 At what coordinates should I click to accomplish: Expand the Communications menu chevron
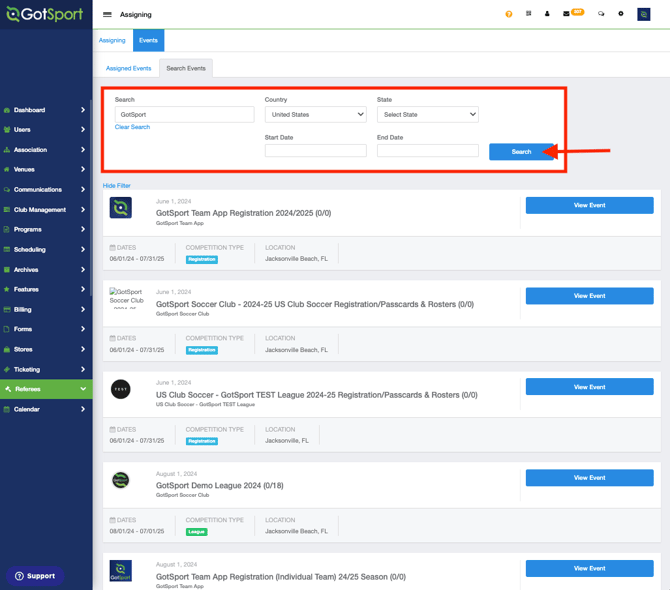(x=83, y=189)
